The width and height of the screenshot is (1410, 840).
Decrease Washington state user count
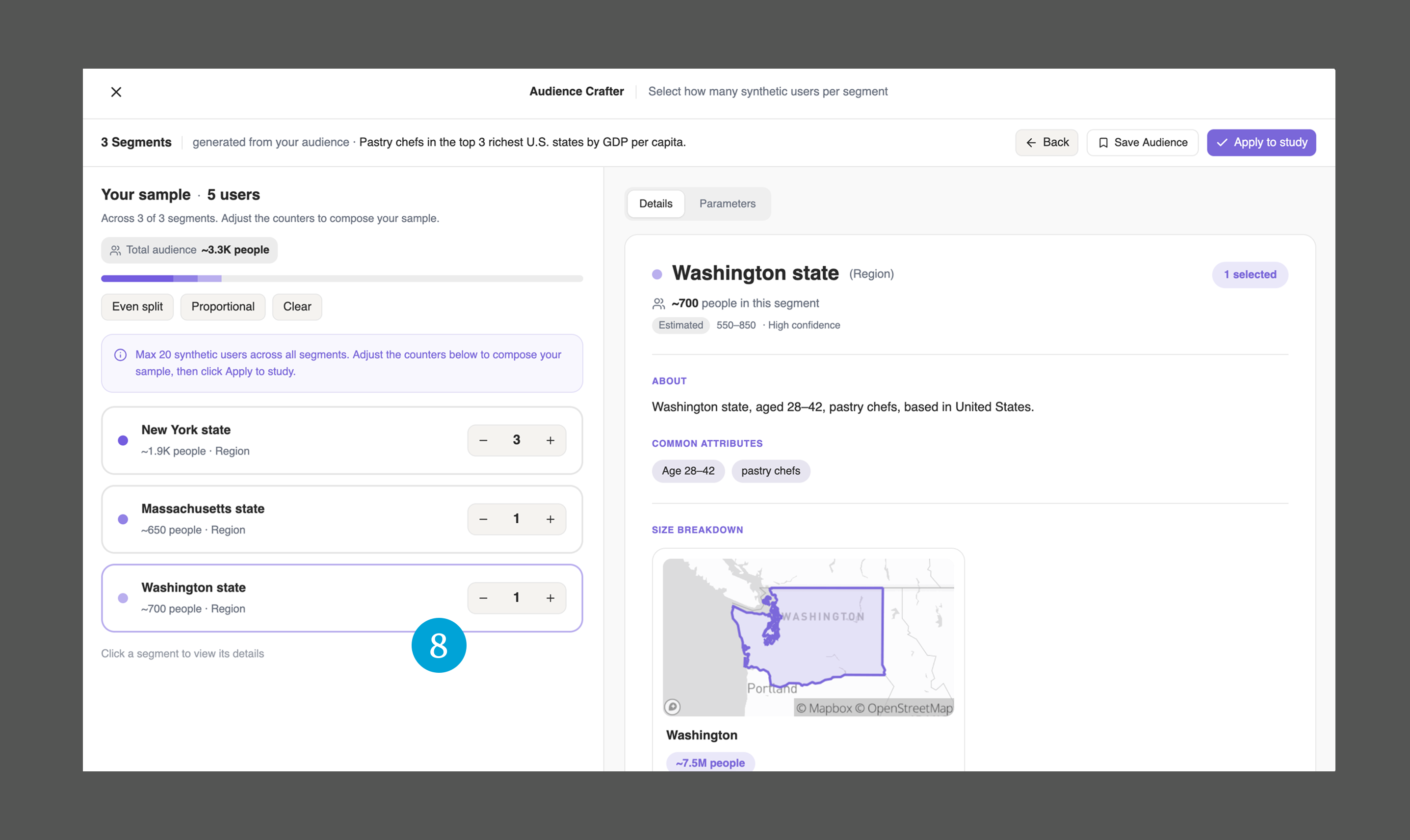pos(483,598)
